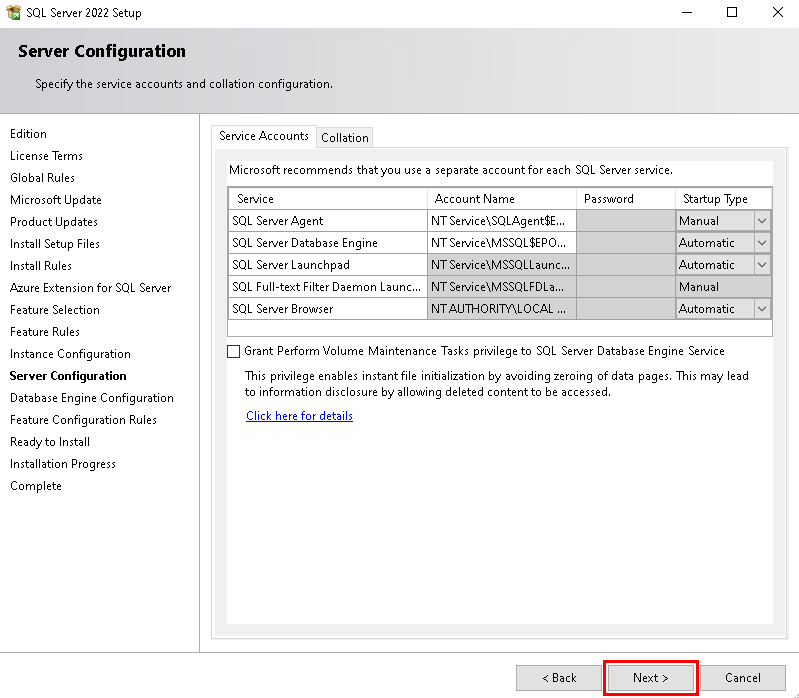
Task: Edit SQL Server Agent account name field
Action: click(x=501, y=221)
